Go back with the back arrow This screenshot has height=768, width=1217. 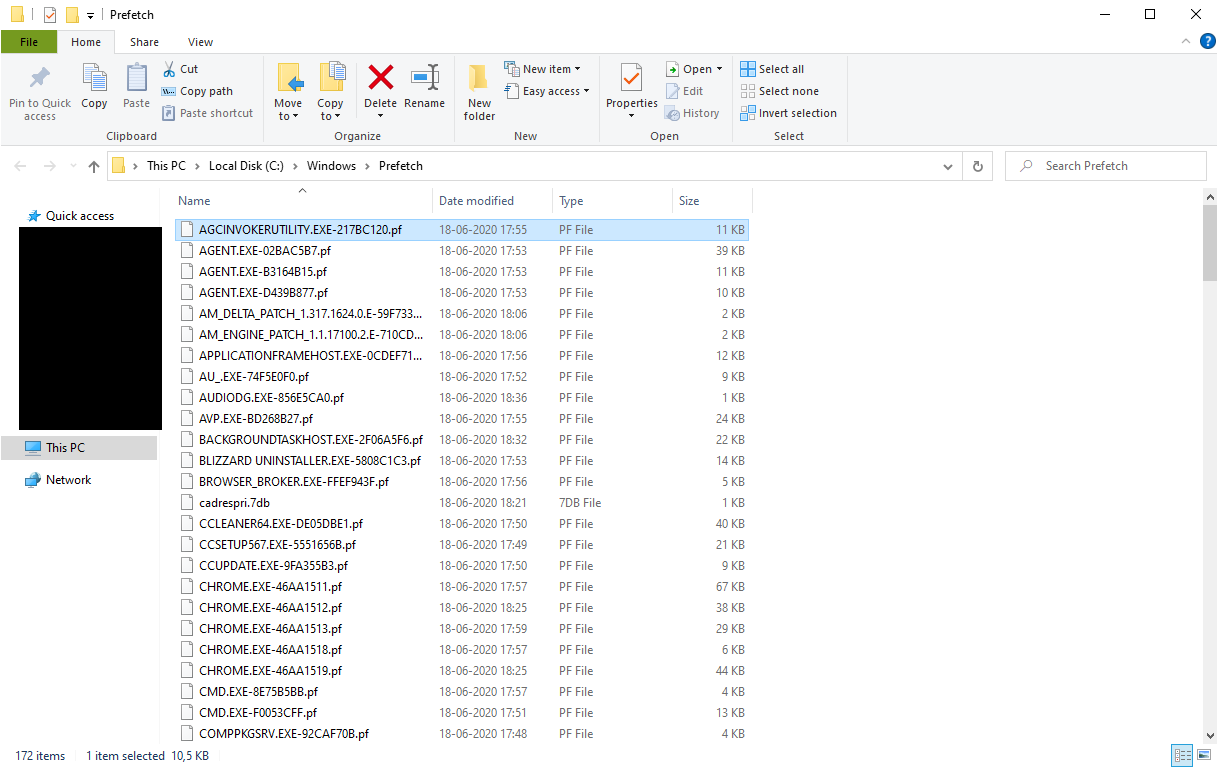click(21, 166)
